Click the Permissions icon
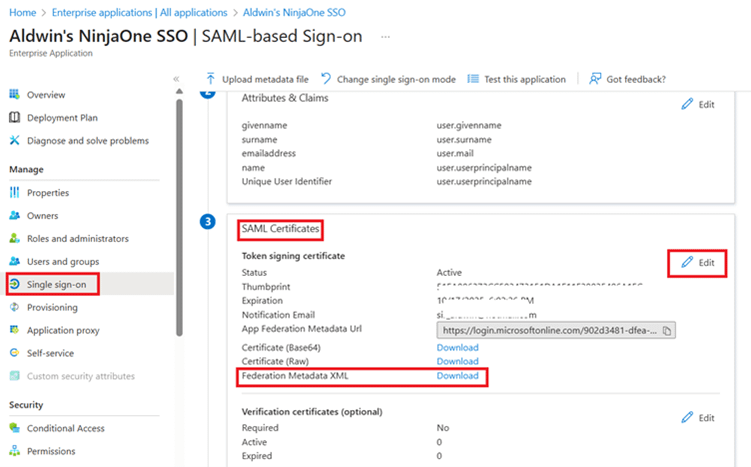This screenshot has width=751, height=467. 14,451
